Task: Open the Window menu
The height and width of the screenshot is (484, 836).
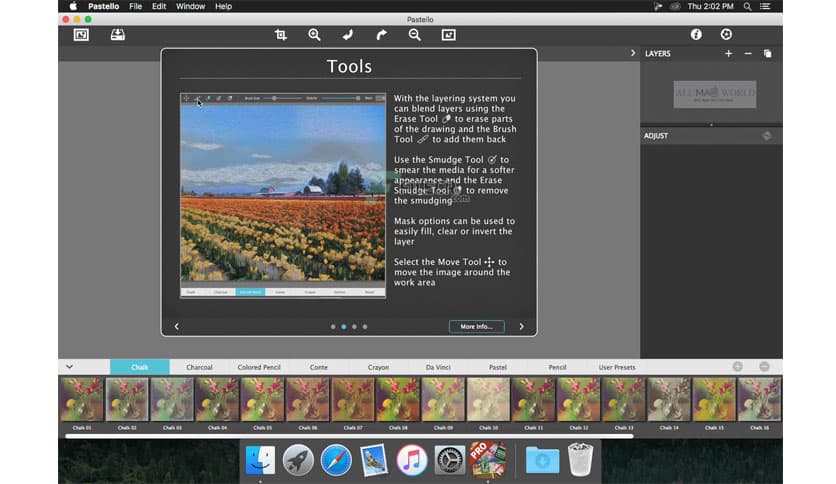Action: (190, 6)
